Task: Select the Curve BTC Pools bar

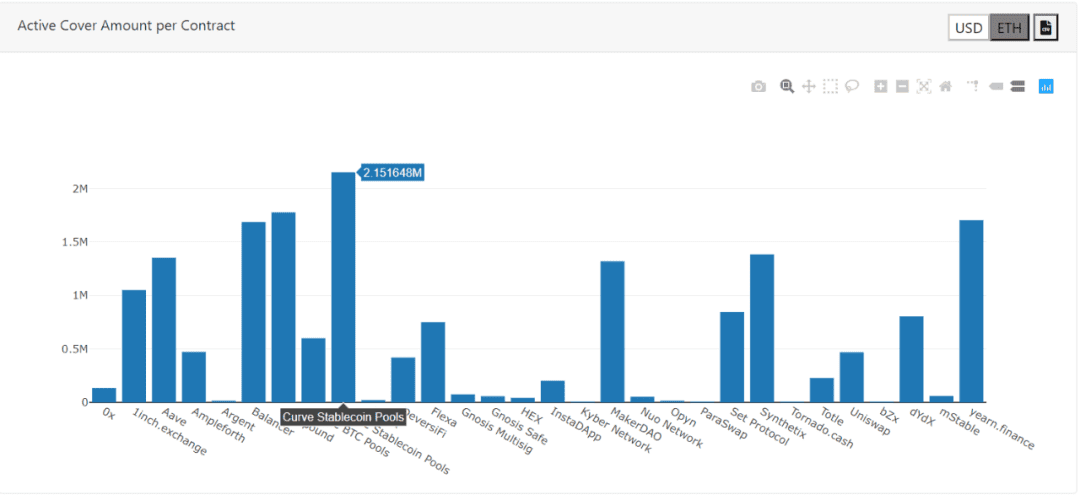Action: pos(313,370)
